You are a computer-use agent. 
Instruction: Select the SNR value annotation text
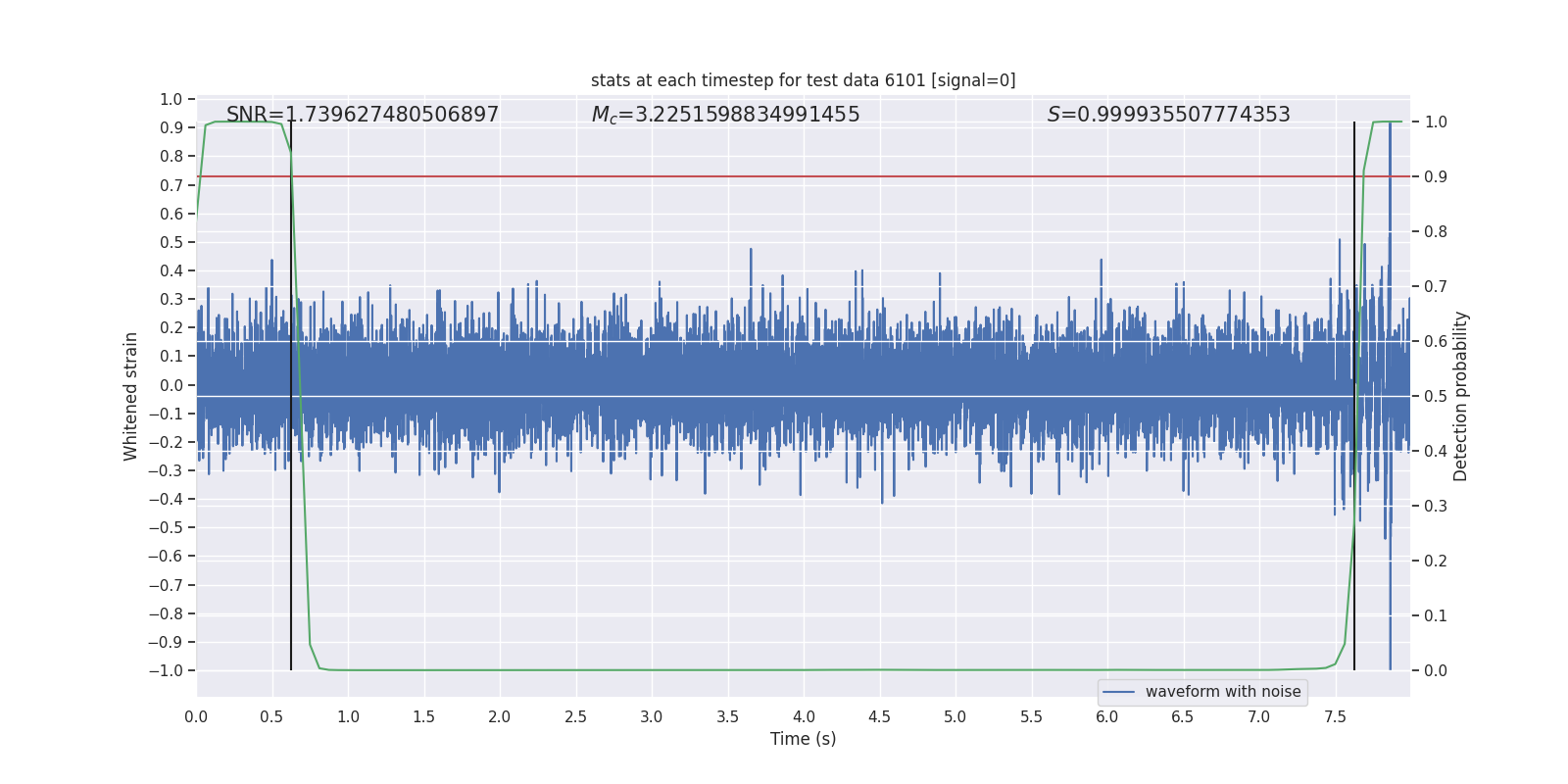[x=363, y=115]
